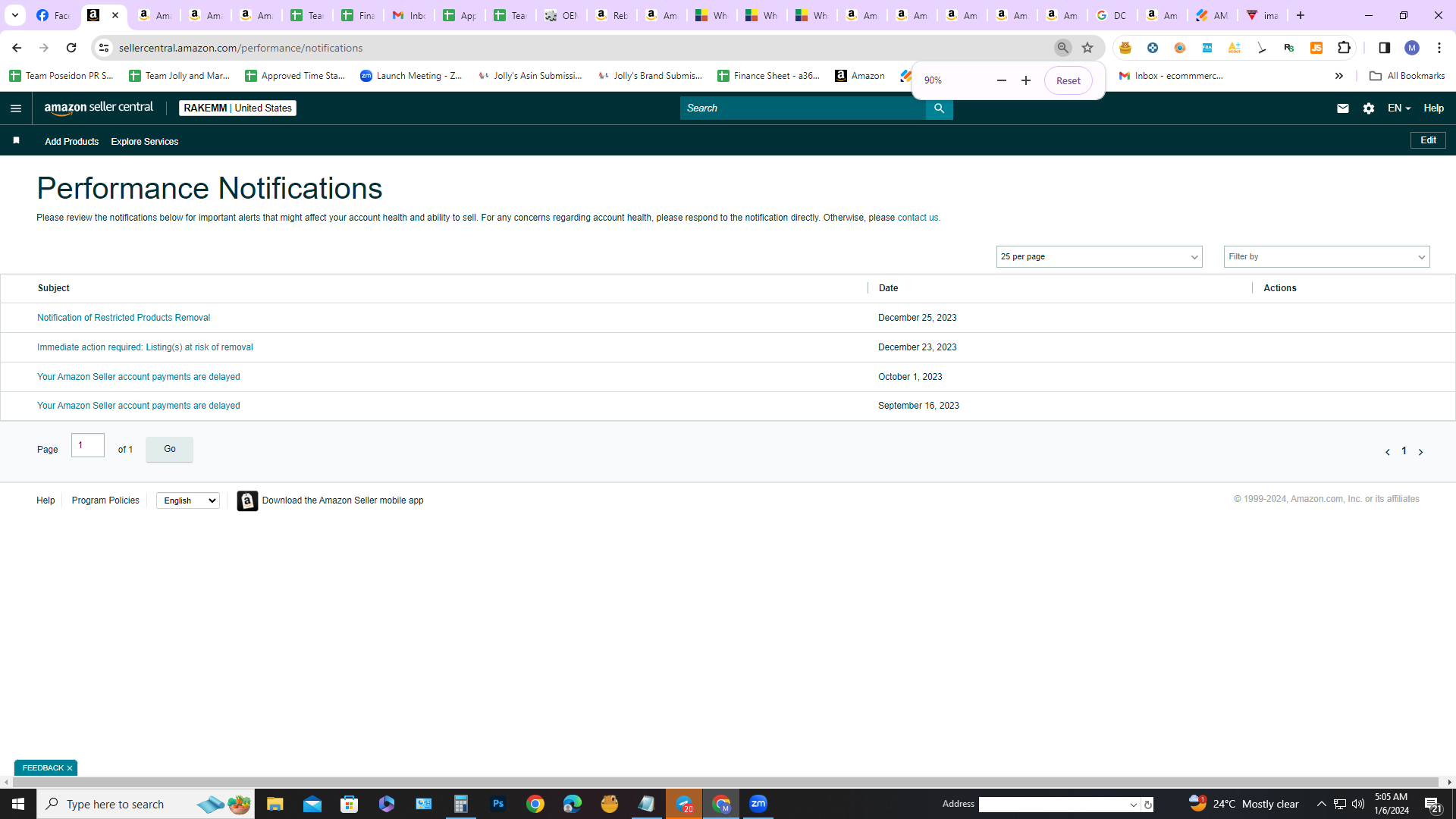Focus the Seller Central search field
The image size is (1456, 819).
coord(802,108)
